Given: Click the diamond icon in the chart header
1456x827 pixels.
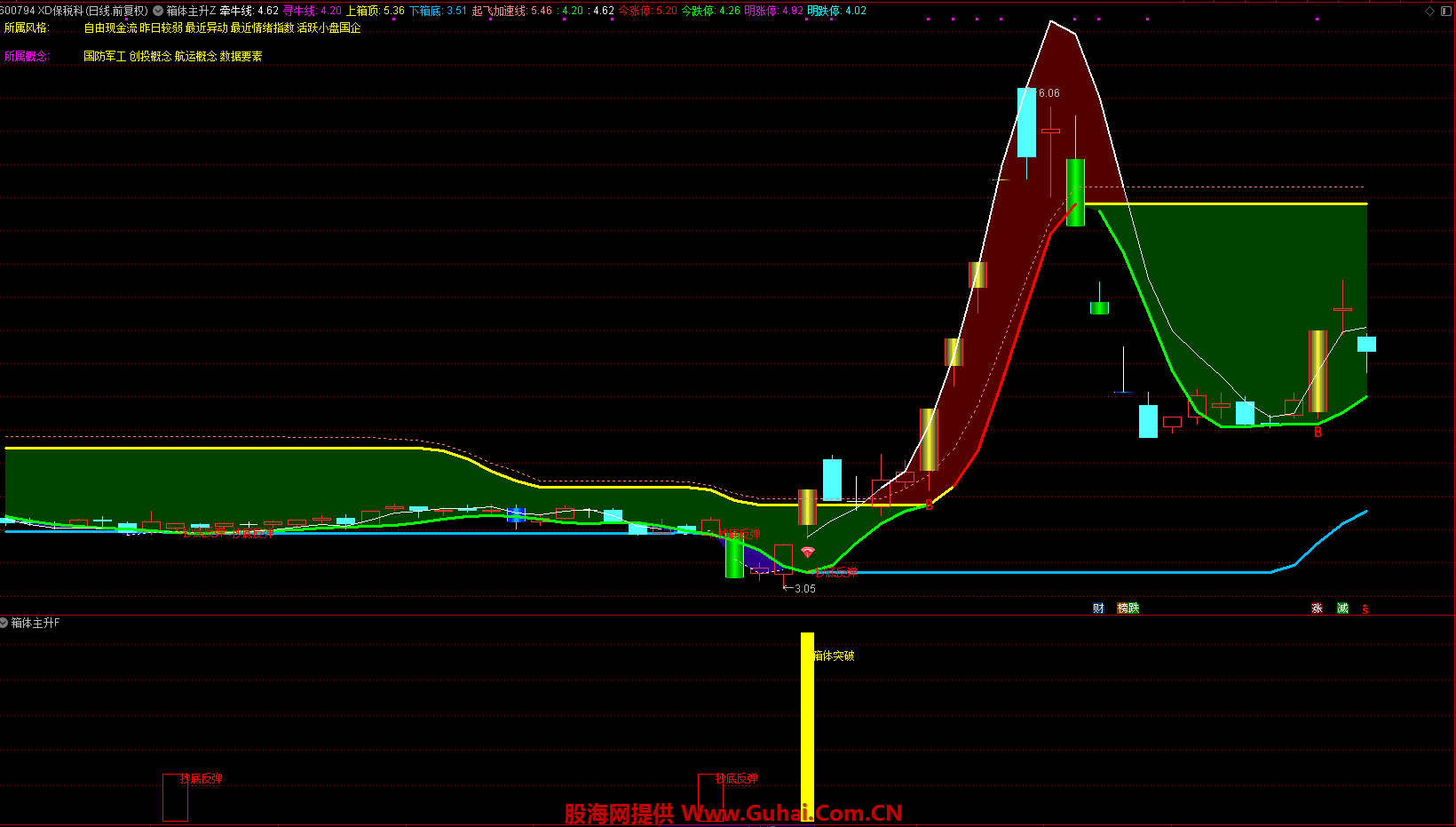Looking at the screenshot, I should (1429, 11).
